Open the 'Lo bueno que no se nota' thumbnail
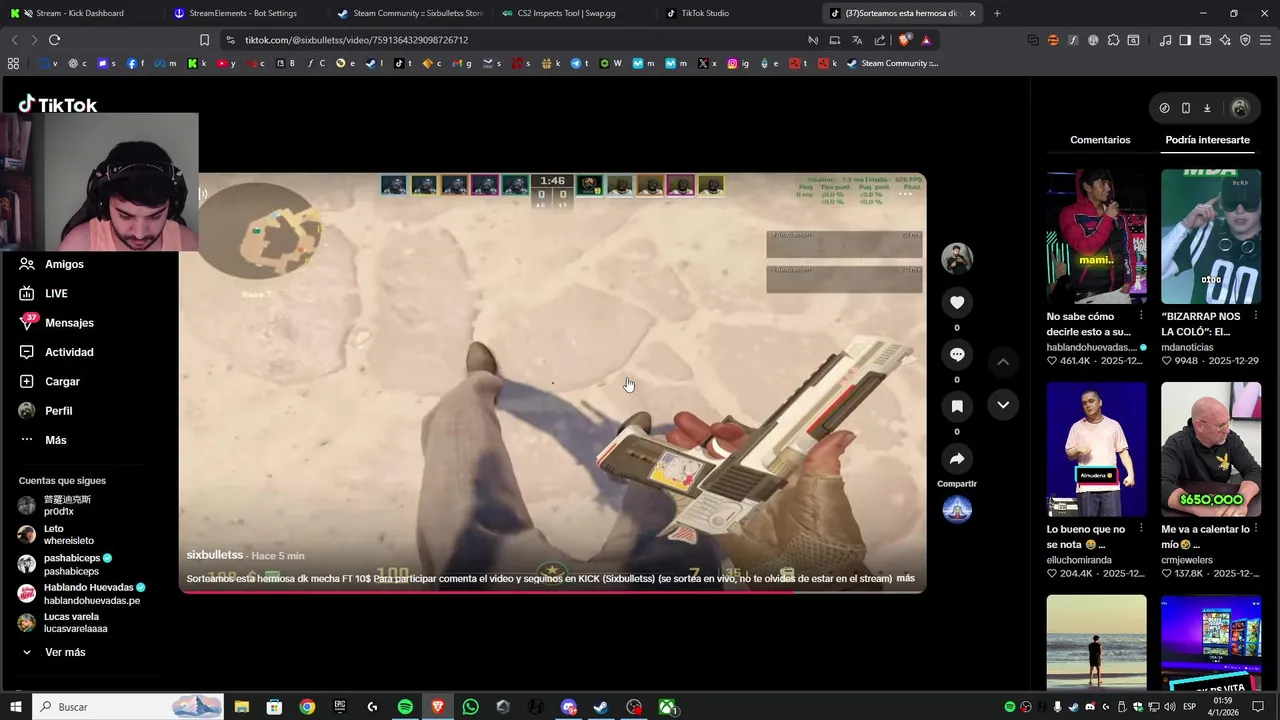1280x720 pixels. (1097, 449)
